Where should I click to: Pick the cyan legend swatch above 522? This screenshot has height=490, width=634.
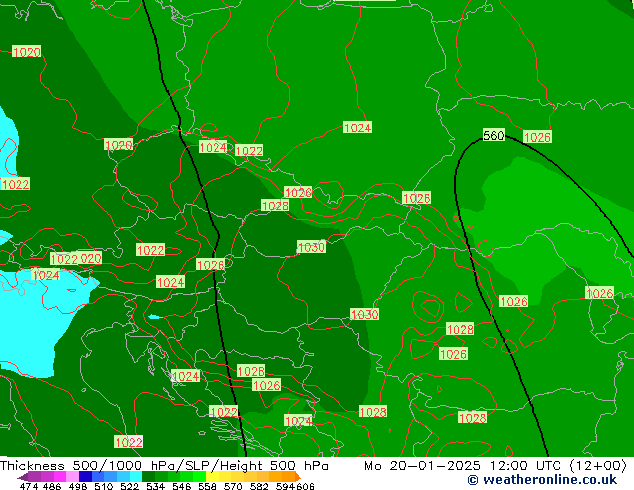tap(136, 476)
